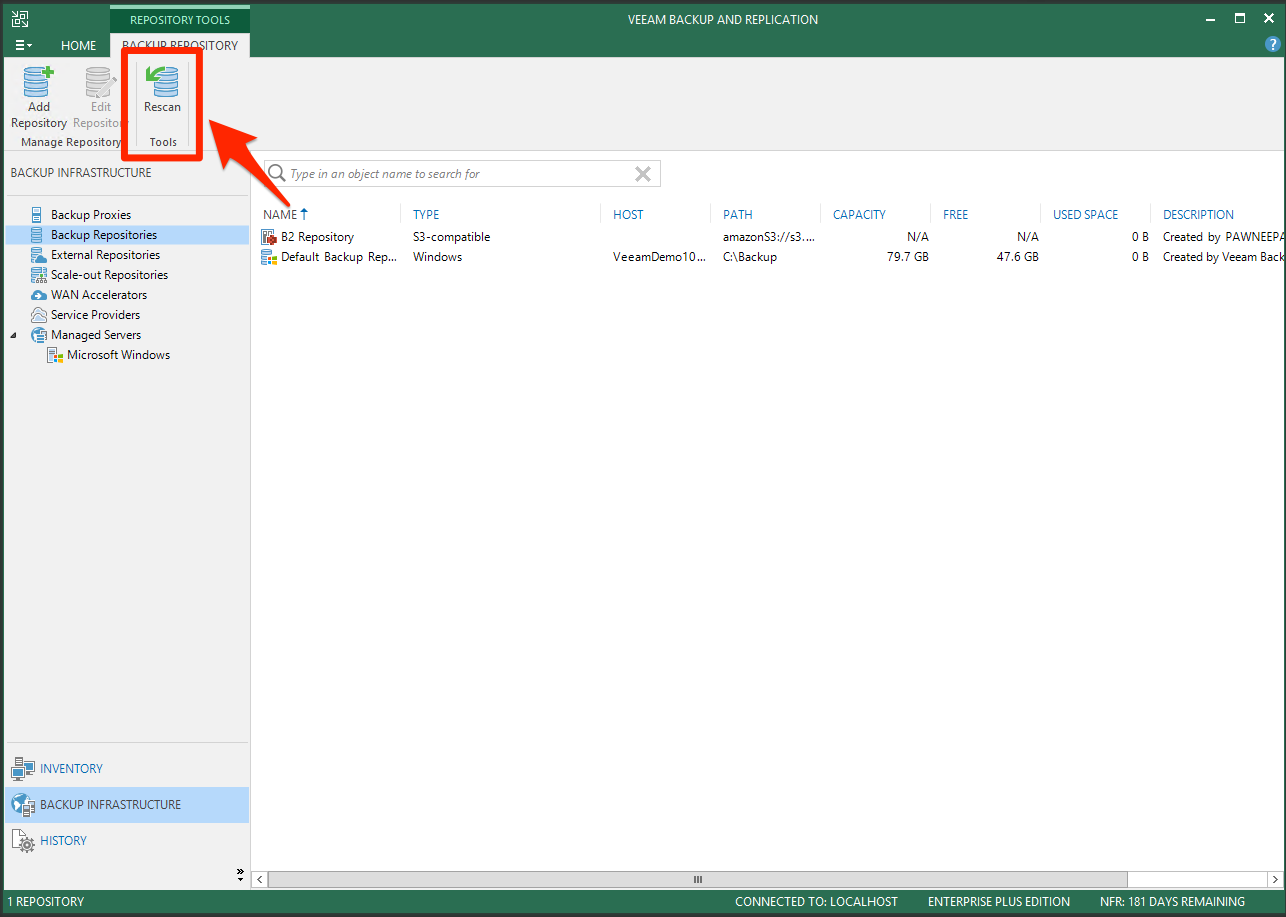This screenshot has height=917, width=1286.
Task: Select External Repositories tree node
Action: [x=105, y=255]
